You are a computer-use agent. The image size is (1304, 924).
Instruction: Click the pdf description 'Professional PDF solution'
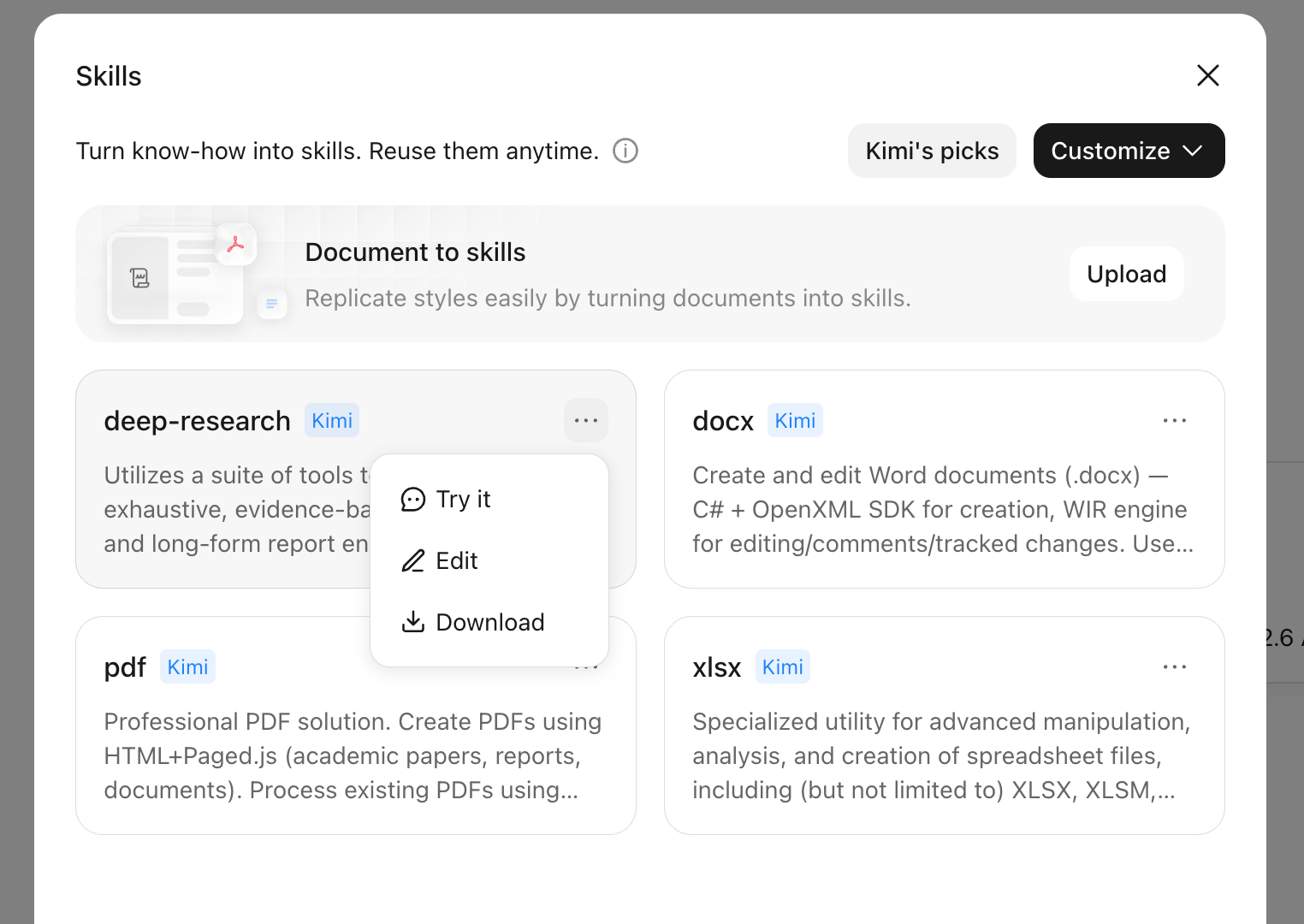pyautogui.click(x=353, y=755)
